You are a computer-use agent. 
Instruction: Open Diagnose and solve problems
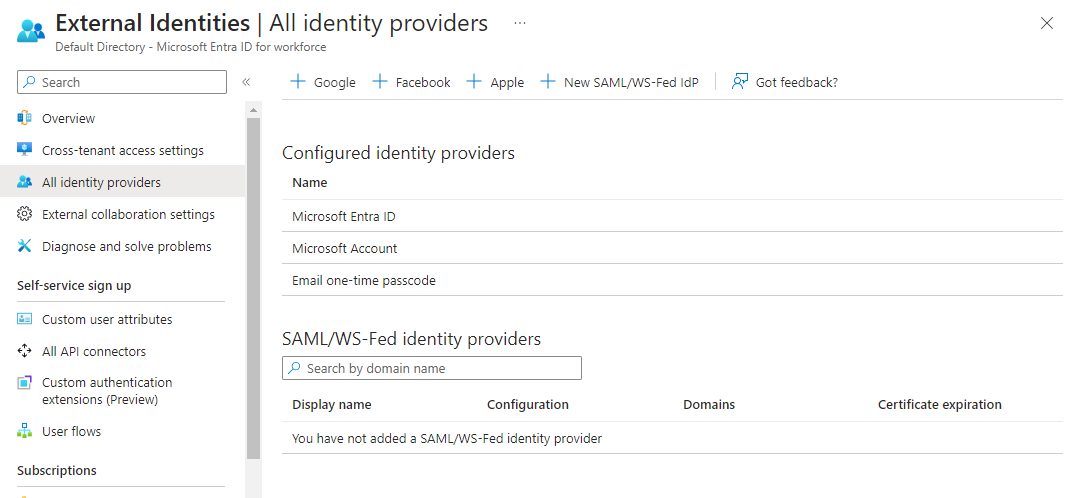(x=127, y=246)
